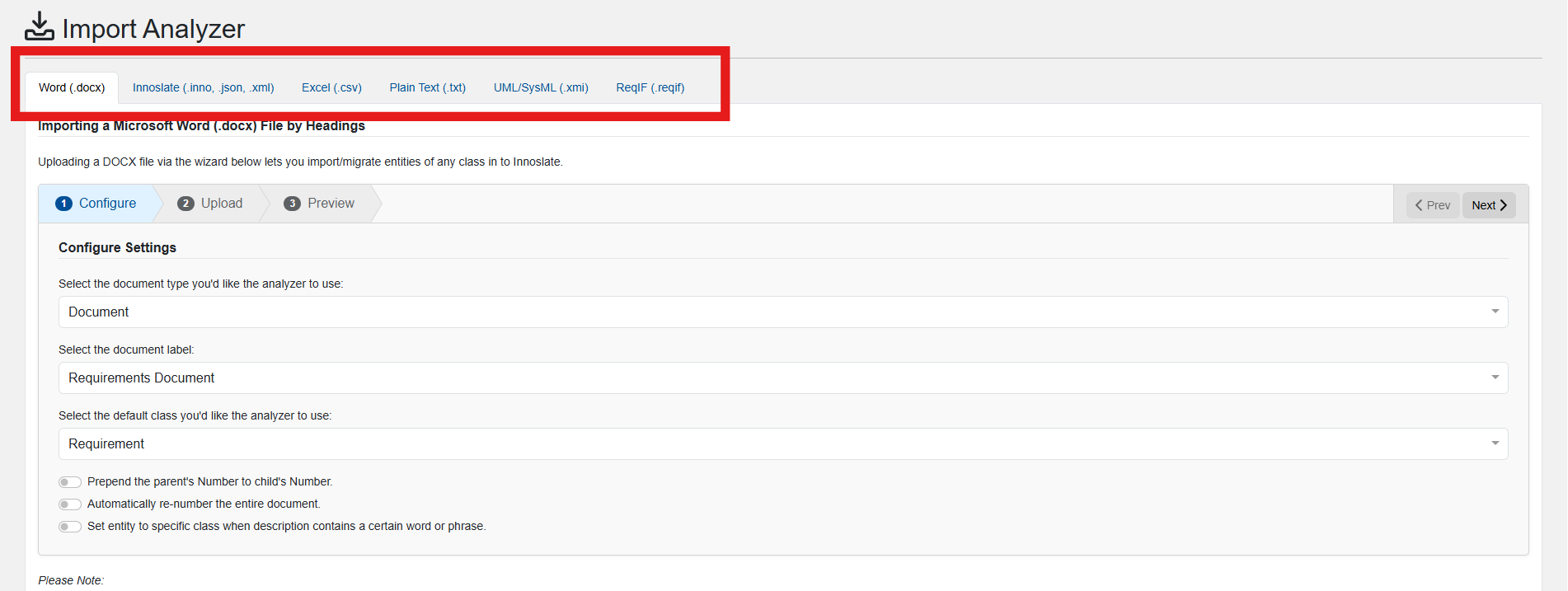Open the document type dropdown showing Document
Viewport: 1568px width, 591px height.
(x=783, y=312)
